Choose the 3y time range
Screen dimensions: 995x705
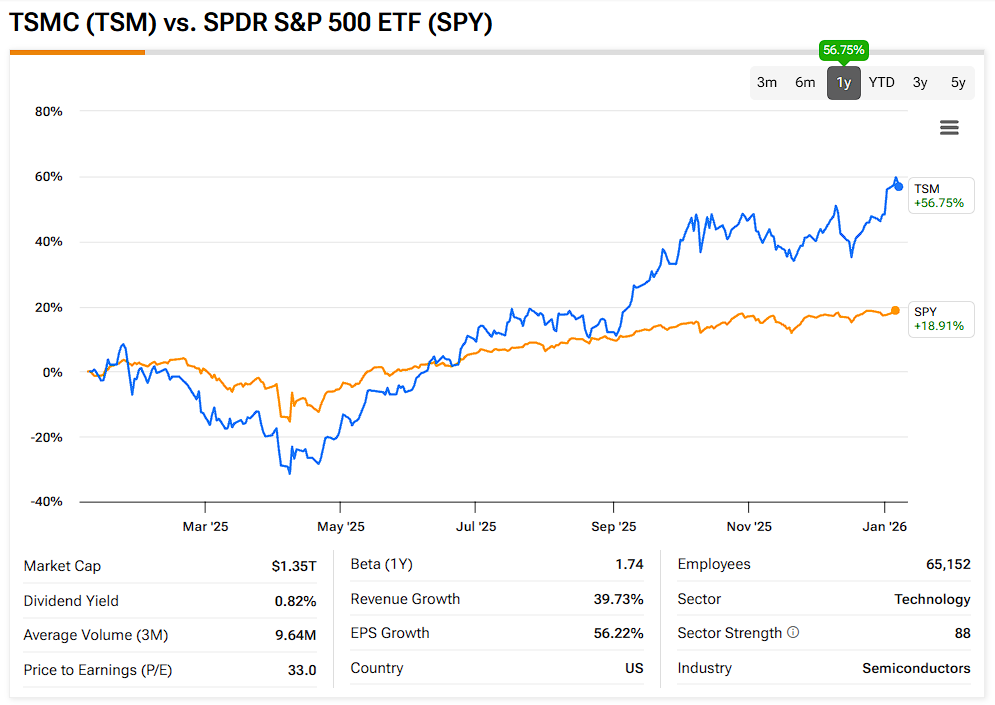(x=920, y=82)
